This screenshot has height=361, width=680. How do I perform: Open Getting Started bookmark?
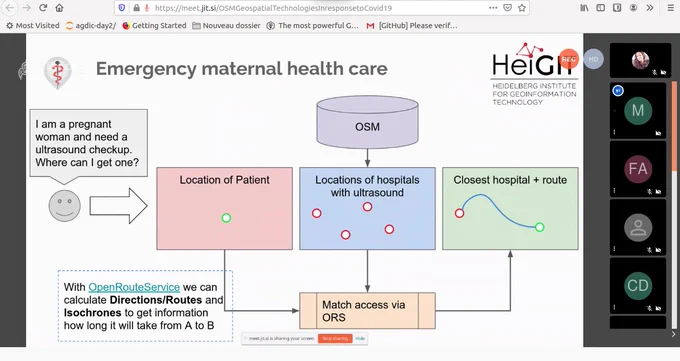point(154,26)
